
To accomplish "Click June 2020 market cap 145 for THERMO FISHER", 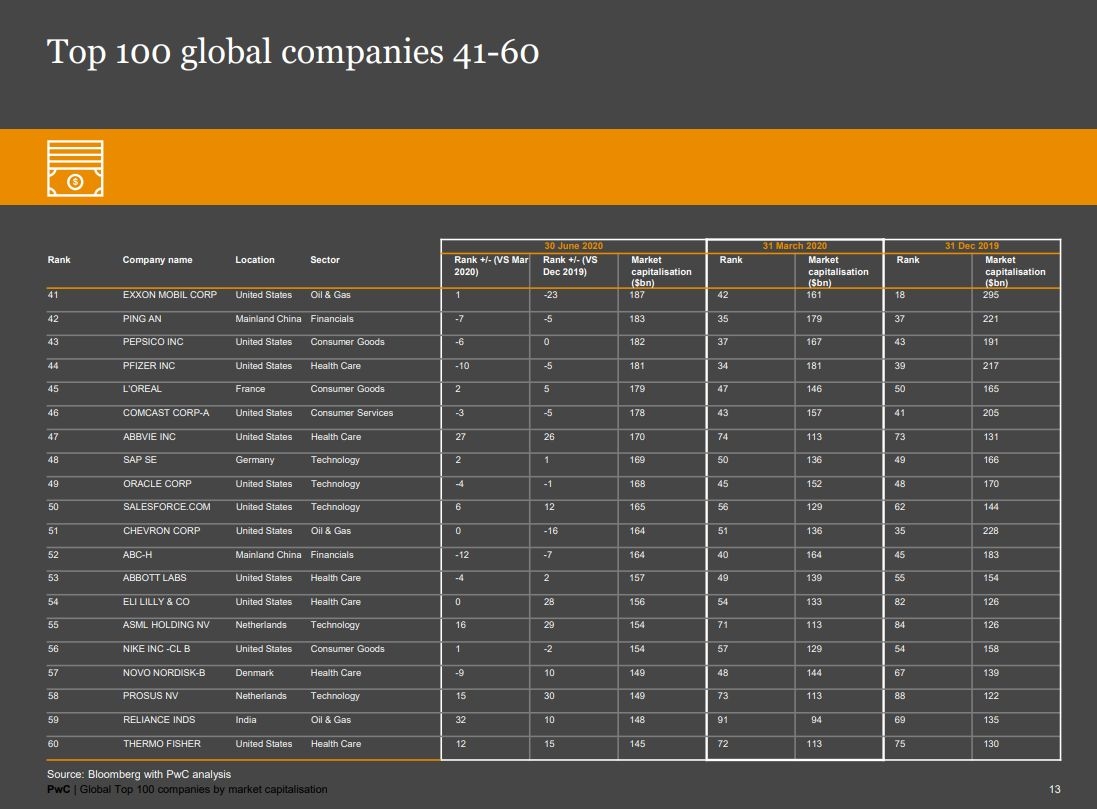I will (x=637, y=743).
